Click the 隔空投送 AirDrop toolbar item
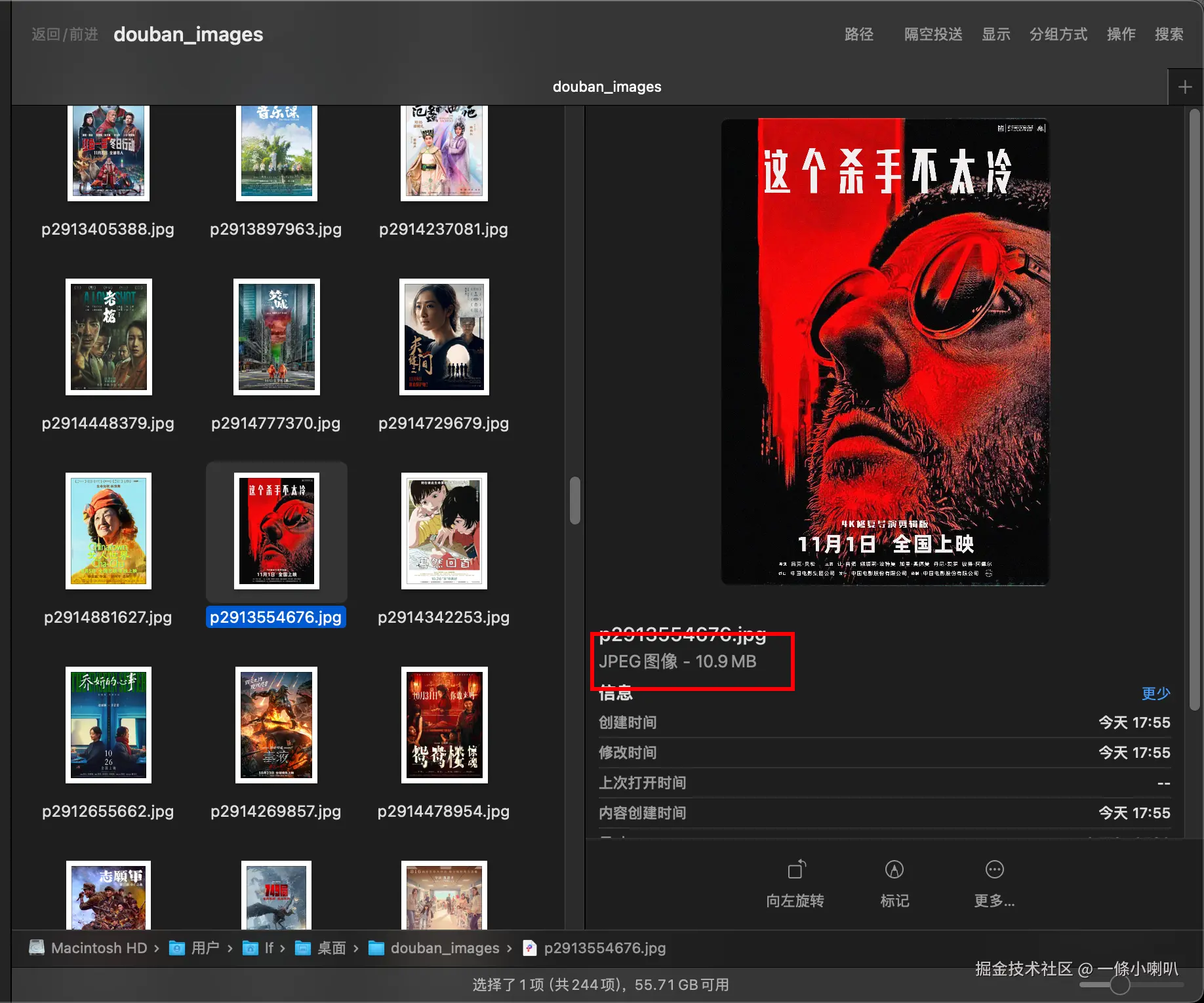The image size is (1204, 1003). (x=933, y=34)
